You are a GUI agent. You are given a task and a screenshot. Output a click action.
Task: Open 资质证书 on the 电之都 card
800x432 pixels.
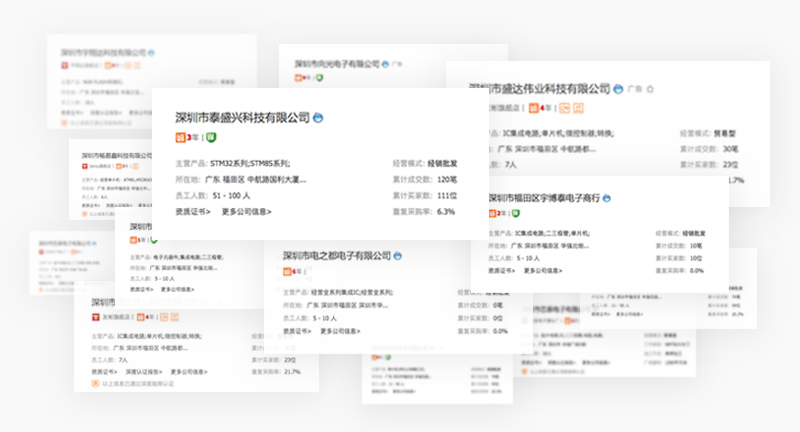pos(297,331)
